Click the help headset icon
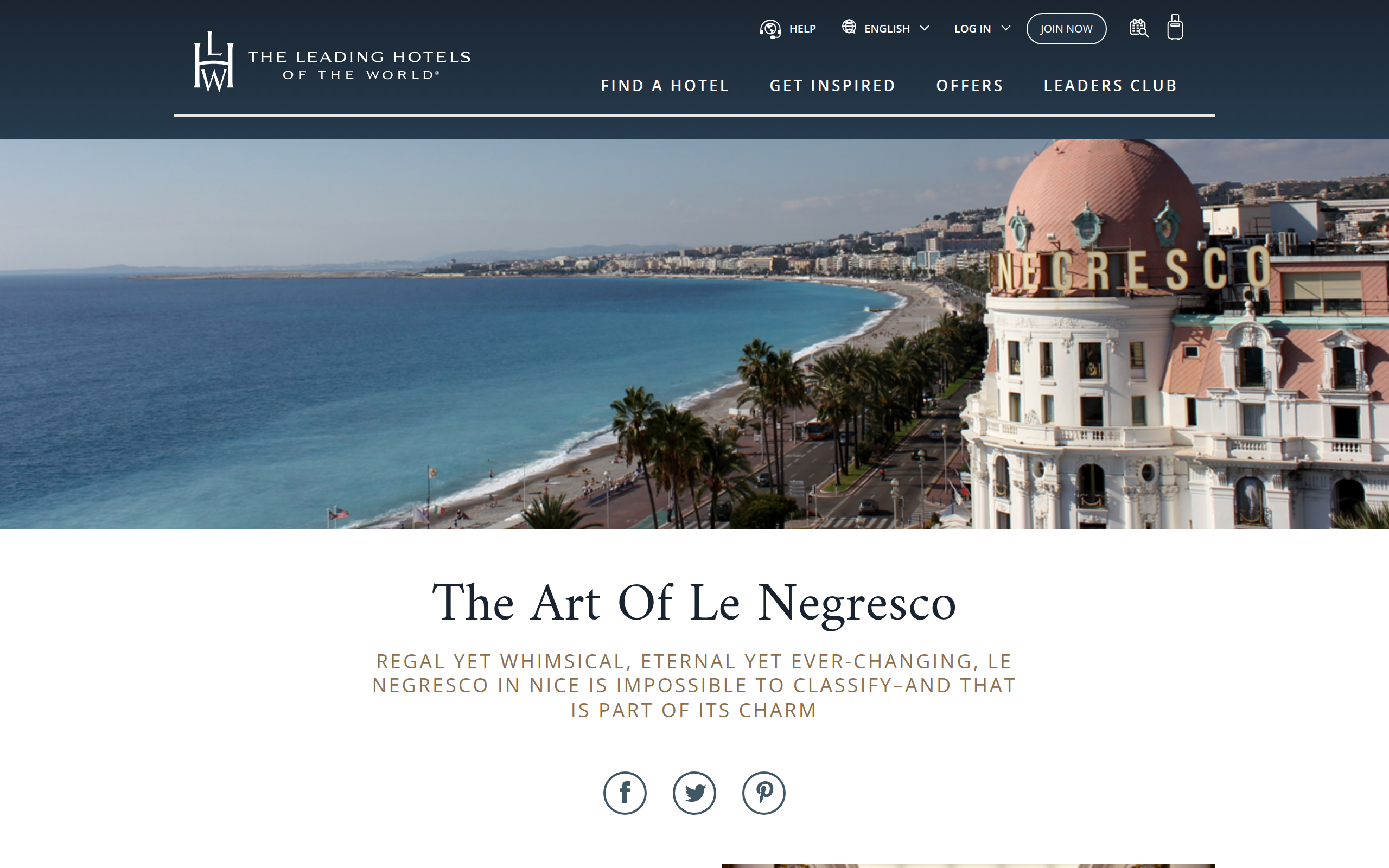This screenshot has height=868, width=1389. tap(770, 29)
